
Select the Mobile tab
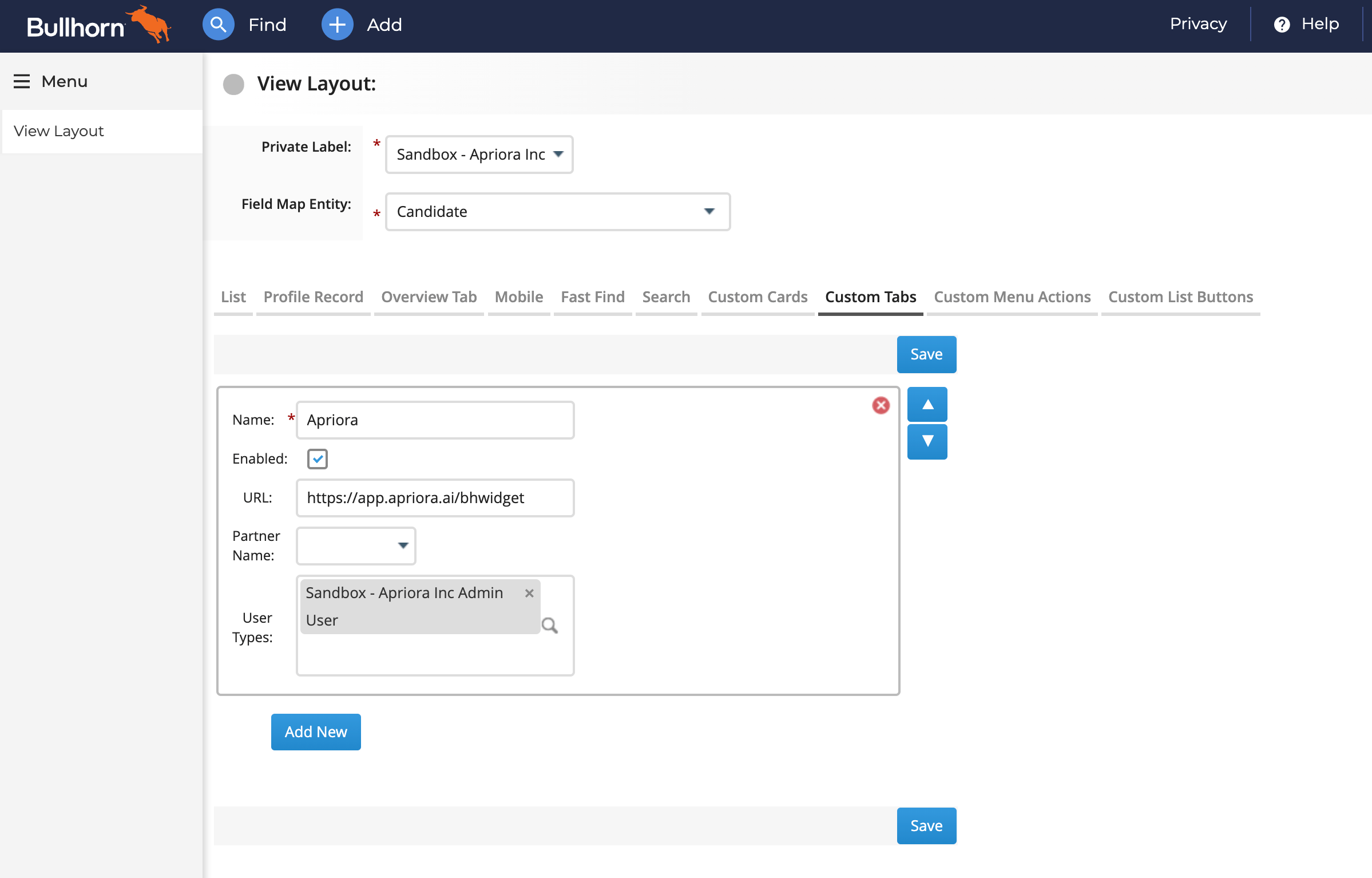[519, 297]
